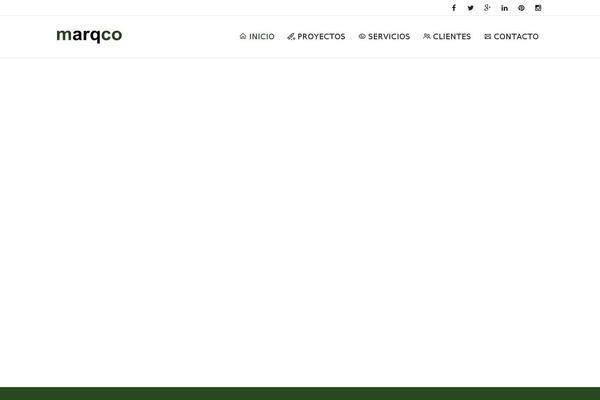Image resolution: width=600 pixels, height=400 pixels.
Task: Open the Instagram social icon
Action: coord(538,8)
